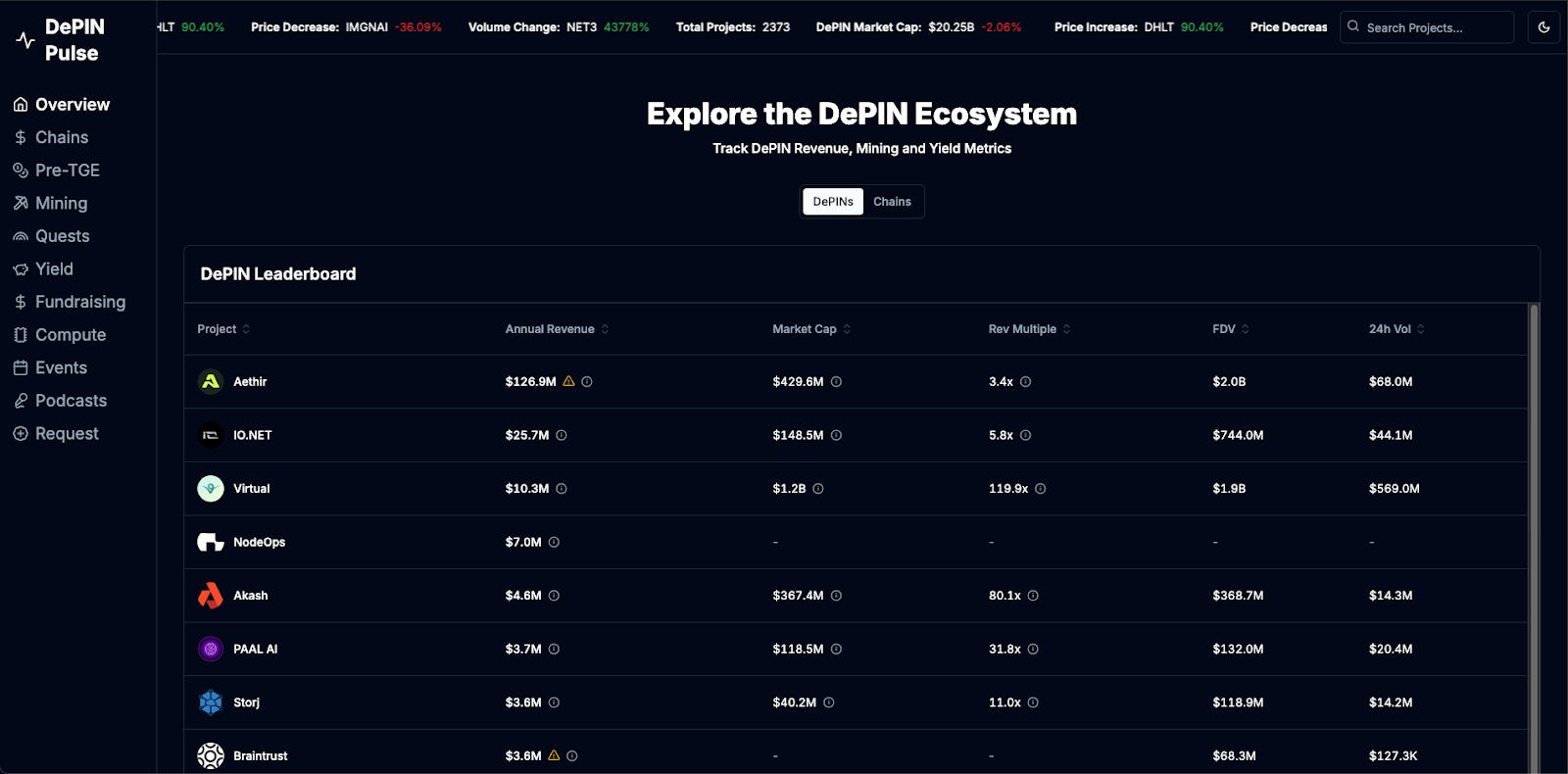Open the Akash project name link
Screen dimensions: 1568x774
pos(251,596)
